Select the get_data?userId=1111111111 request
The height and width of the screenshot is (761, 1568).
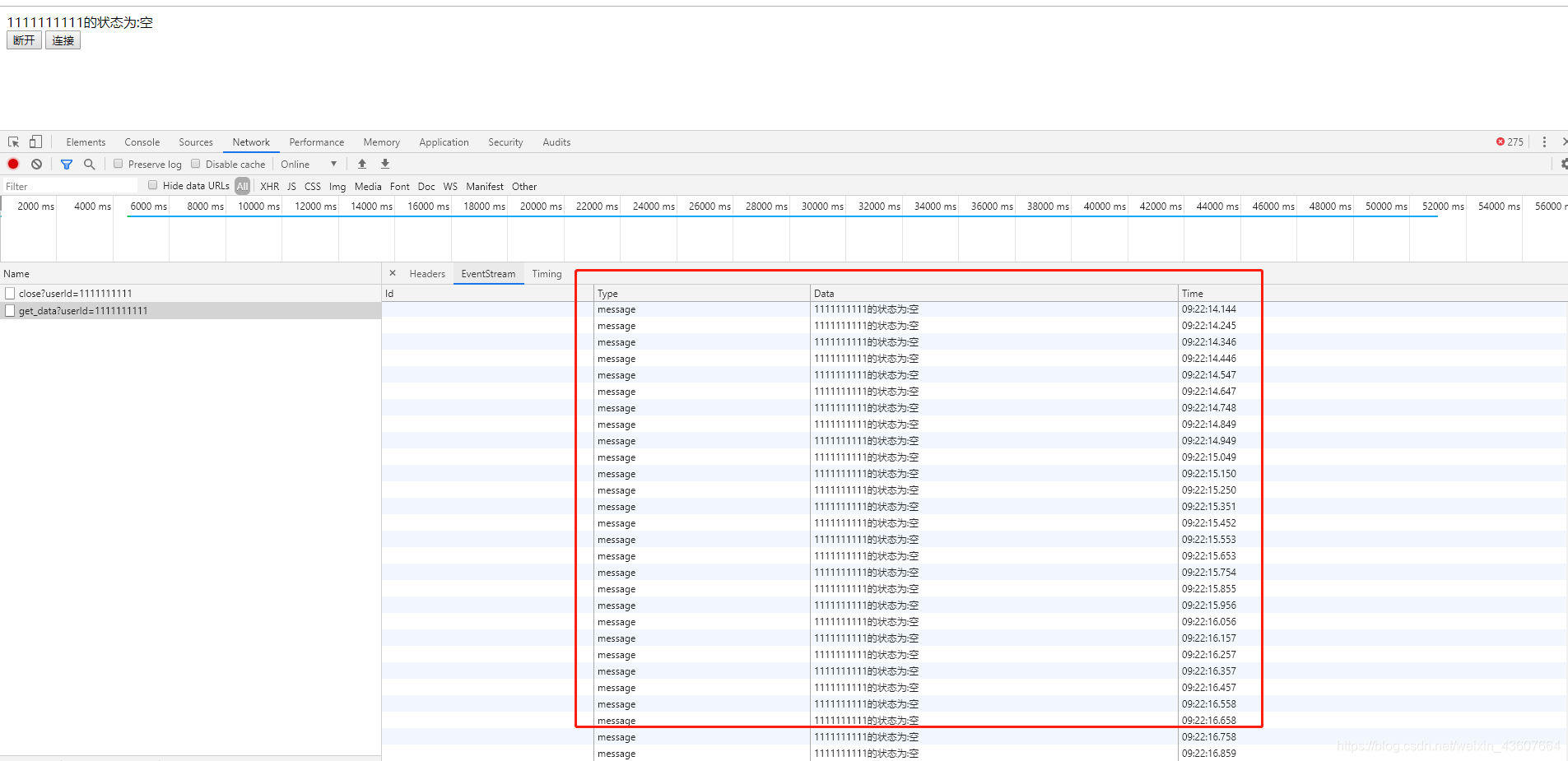point(190,311)
